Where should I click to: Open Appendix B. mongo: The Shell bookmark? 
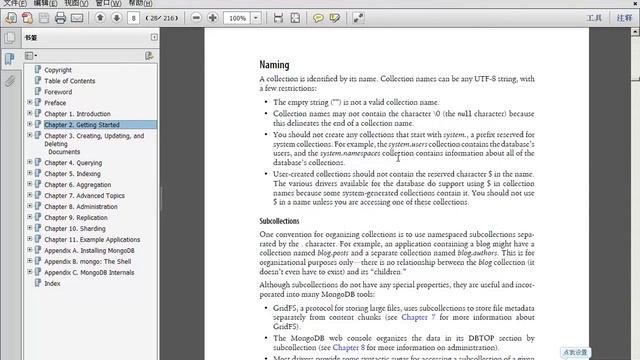(88, 261)
